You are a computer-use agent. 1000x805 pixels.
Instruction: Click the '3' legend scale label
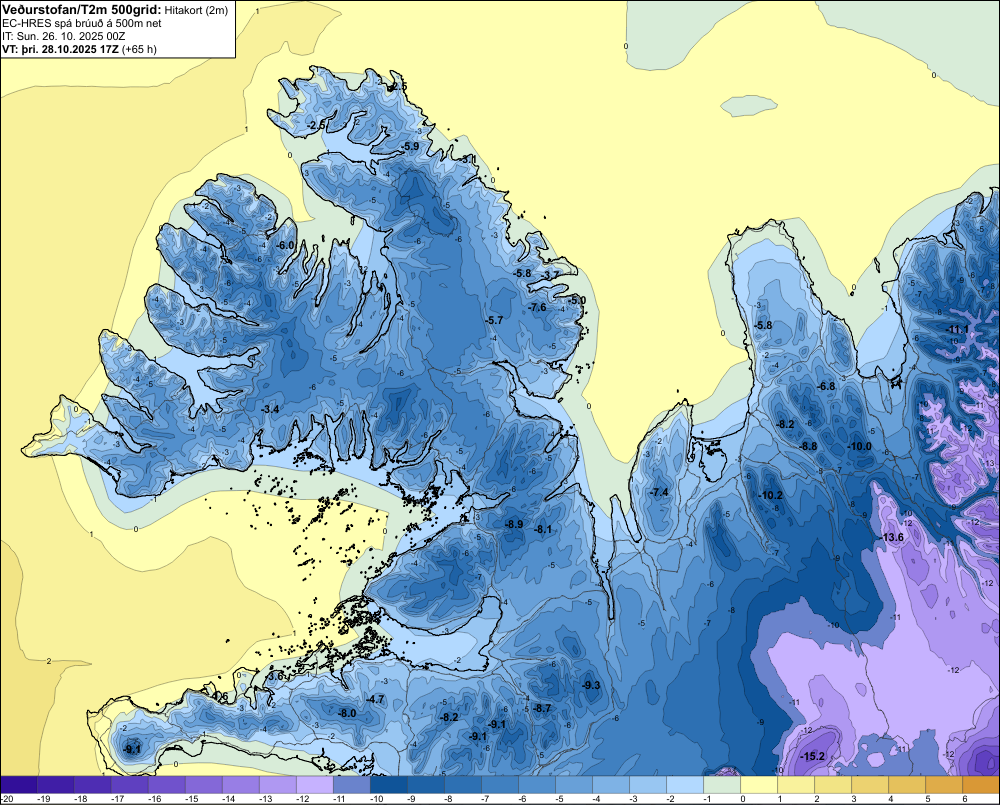[x=853, y=799]
